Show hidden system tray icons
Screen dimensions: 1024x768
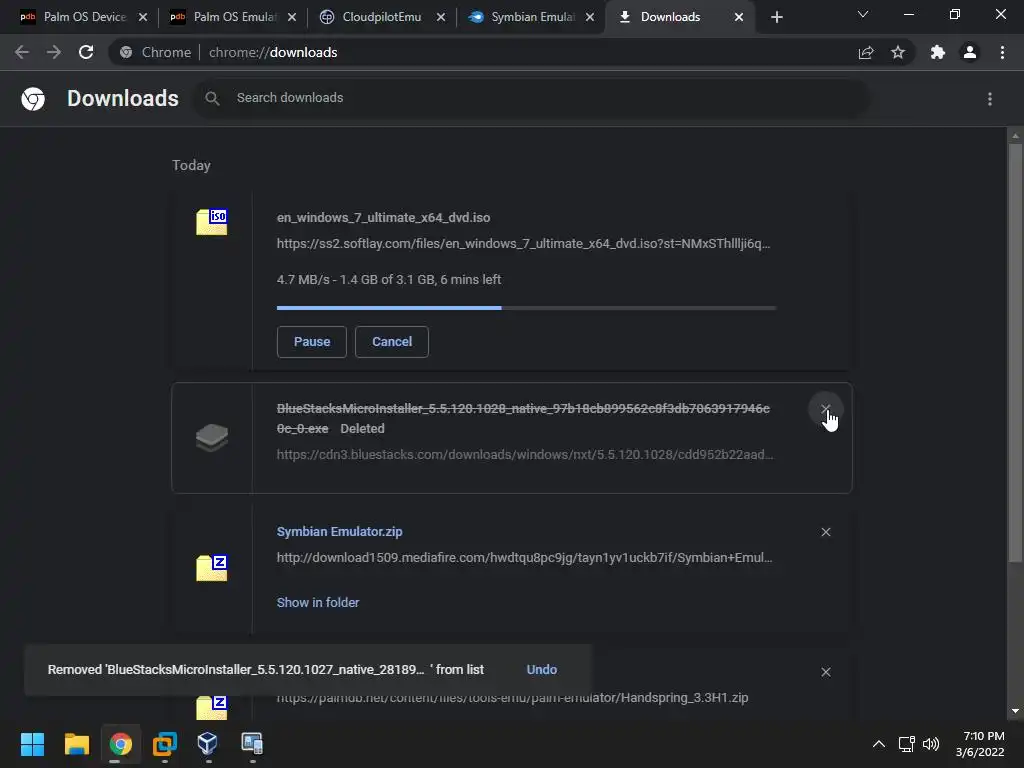pos(879,744)
